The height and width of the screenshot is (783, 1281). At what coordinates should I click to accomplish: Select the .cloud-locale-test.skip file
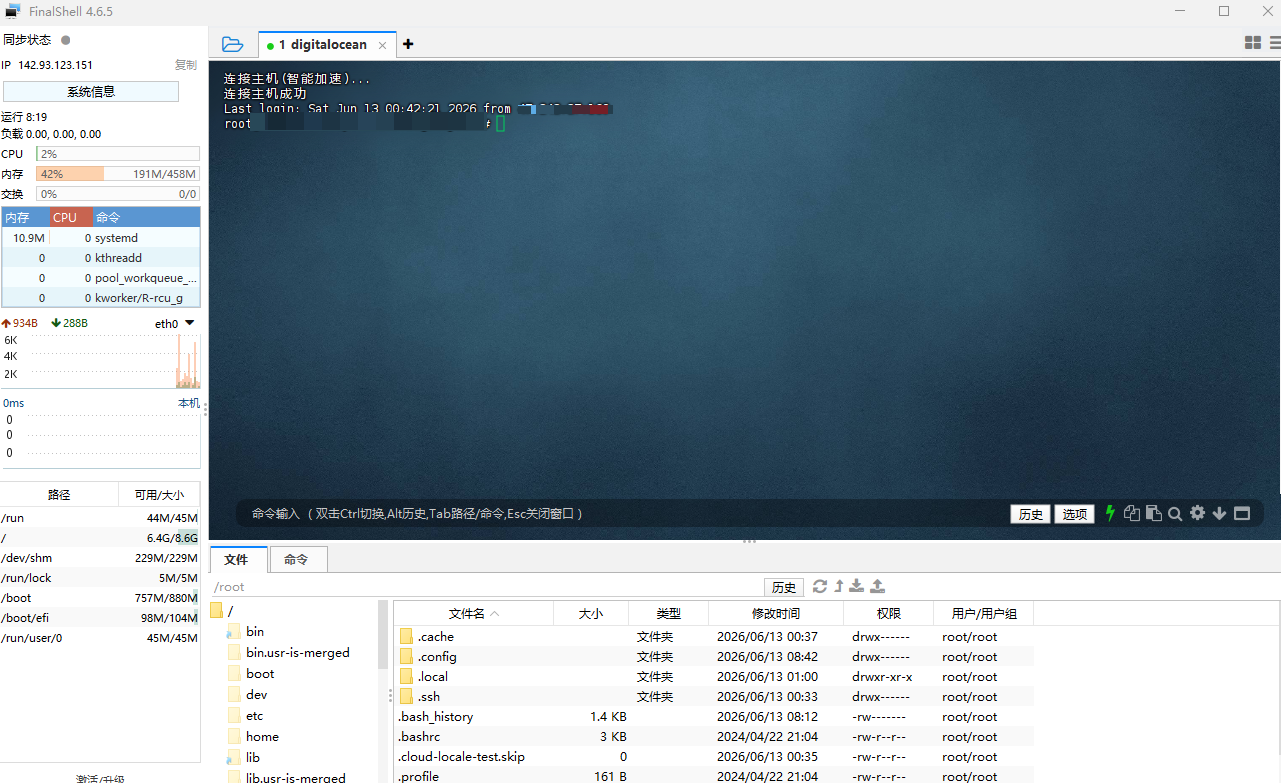pyautogui.click(x=714, y=756)
